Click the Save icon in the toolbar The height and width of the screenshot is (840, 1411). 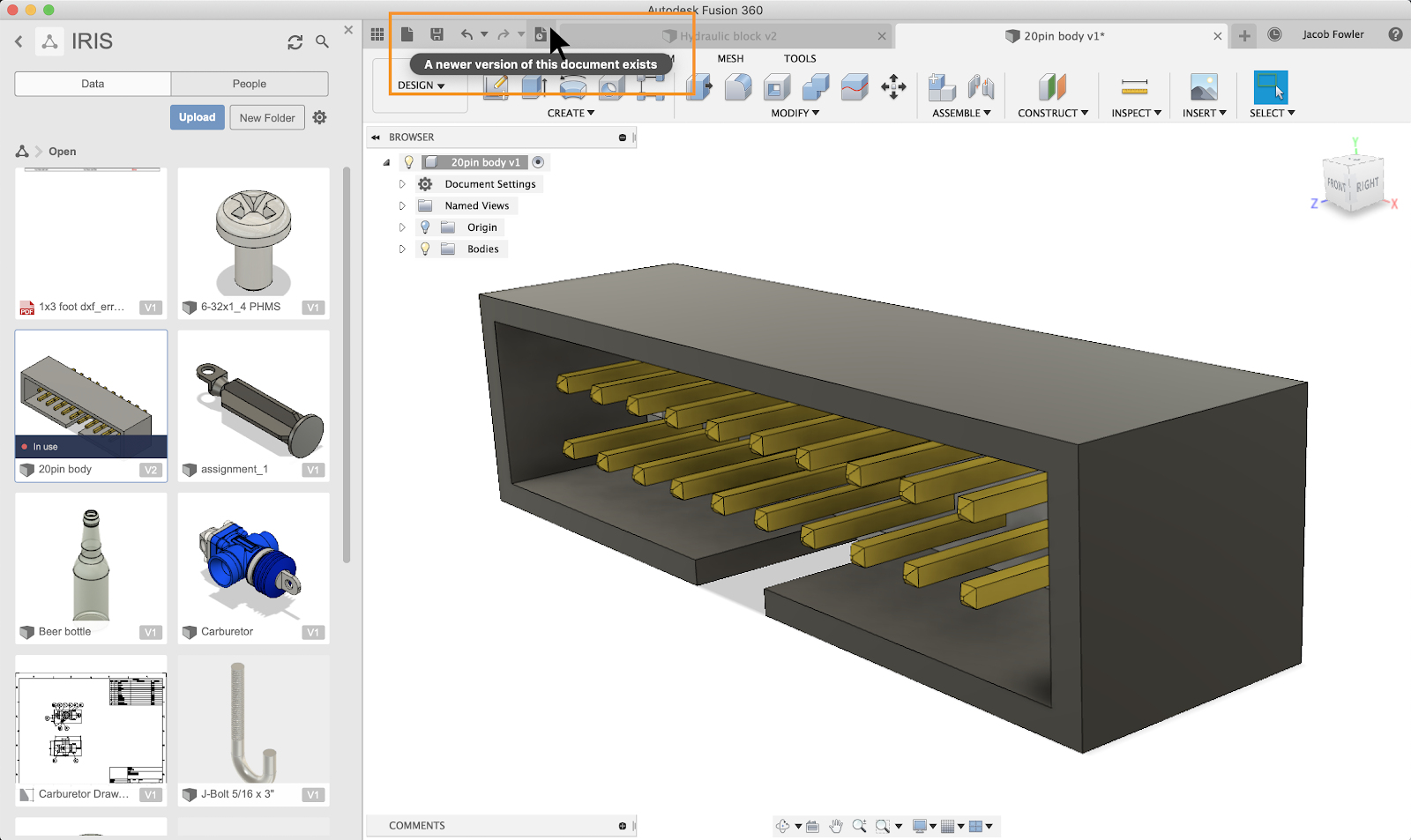437,34
